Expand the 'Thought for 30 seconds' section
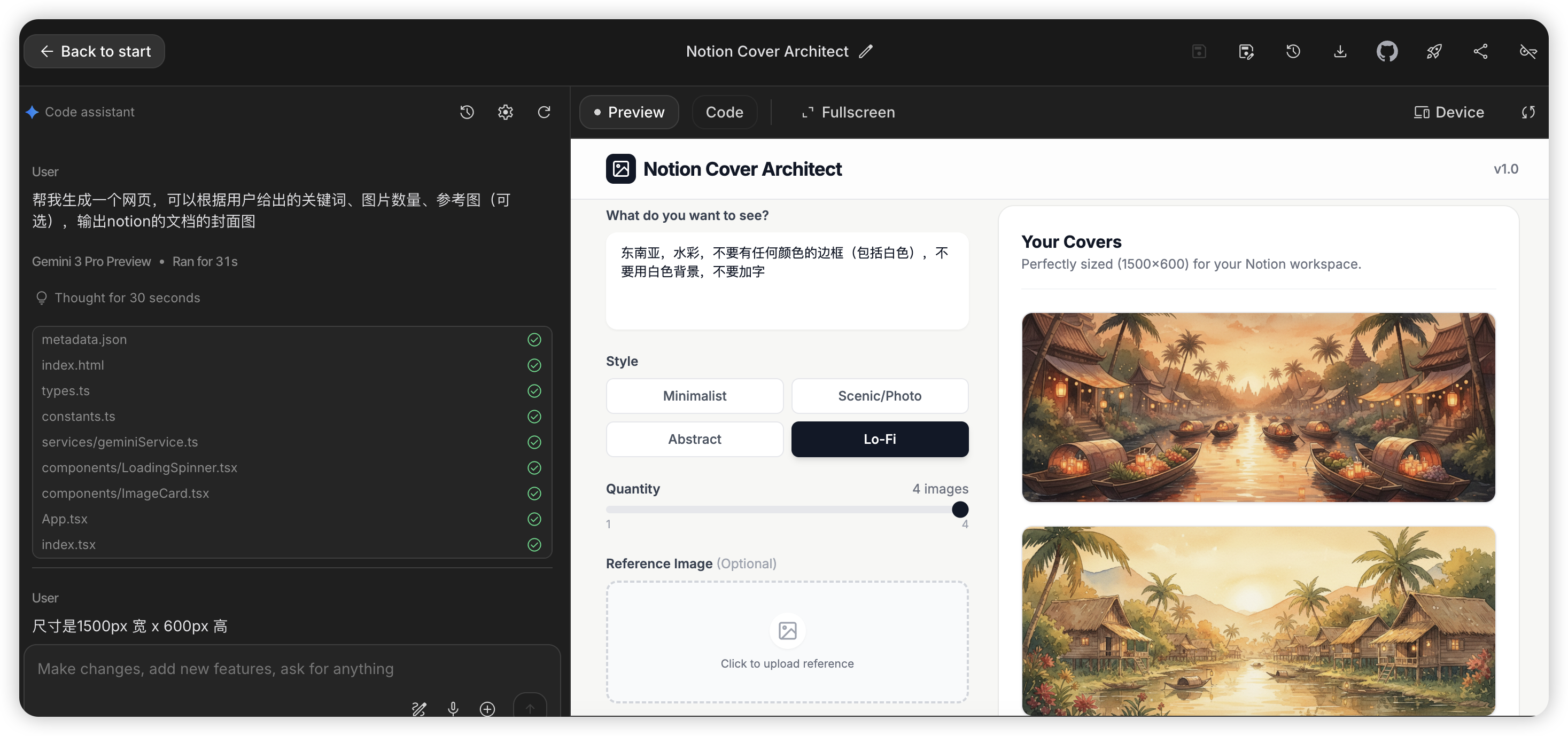The image size is (1568, 736). [x=127, y=297]
